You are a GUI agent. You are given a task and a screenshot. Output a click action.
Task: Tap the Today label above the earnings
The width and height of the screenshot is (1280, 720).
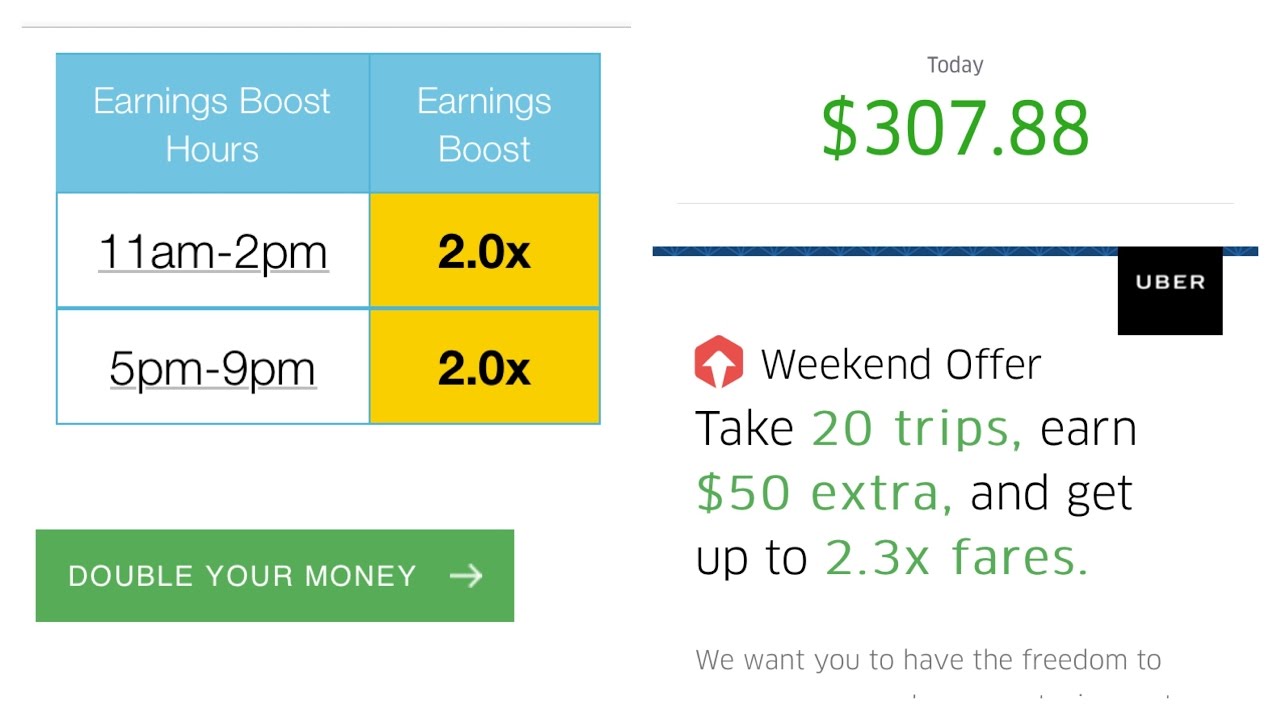tap(955, 66)
